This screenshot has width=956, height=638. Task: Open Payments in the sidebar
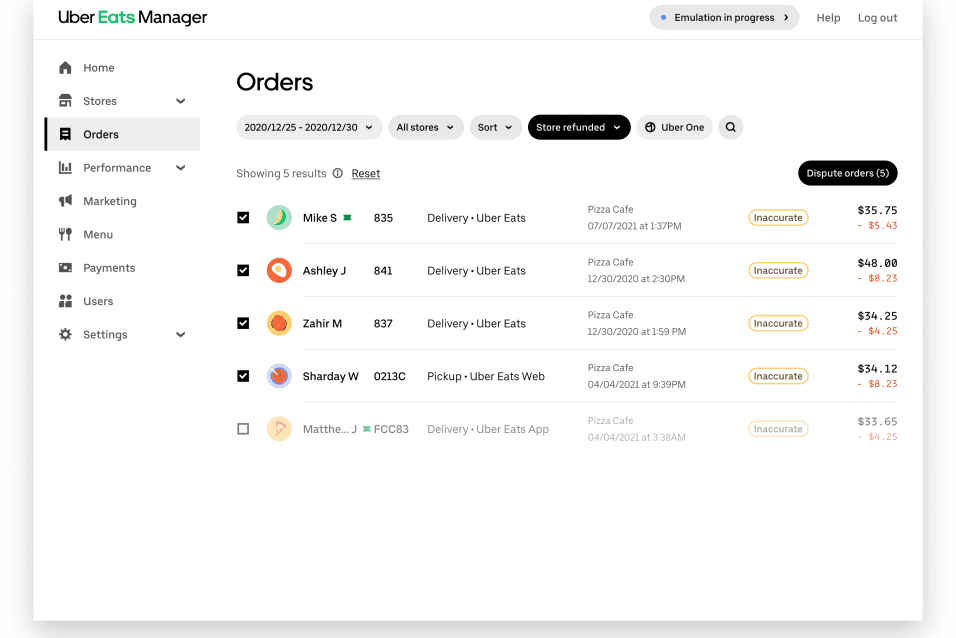click(x=122, y=268)
